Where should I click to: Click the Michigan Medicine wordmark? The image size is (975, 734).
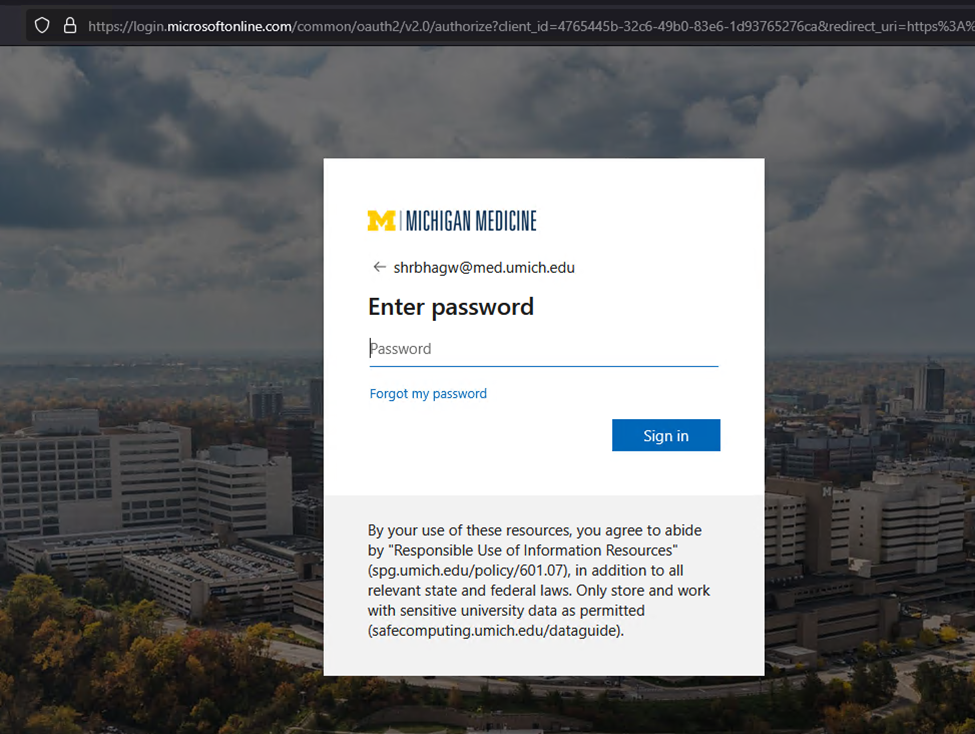pos(471,221)
